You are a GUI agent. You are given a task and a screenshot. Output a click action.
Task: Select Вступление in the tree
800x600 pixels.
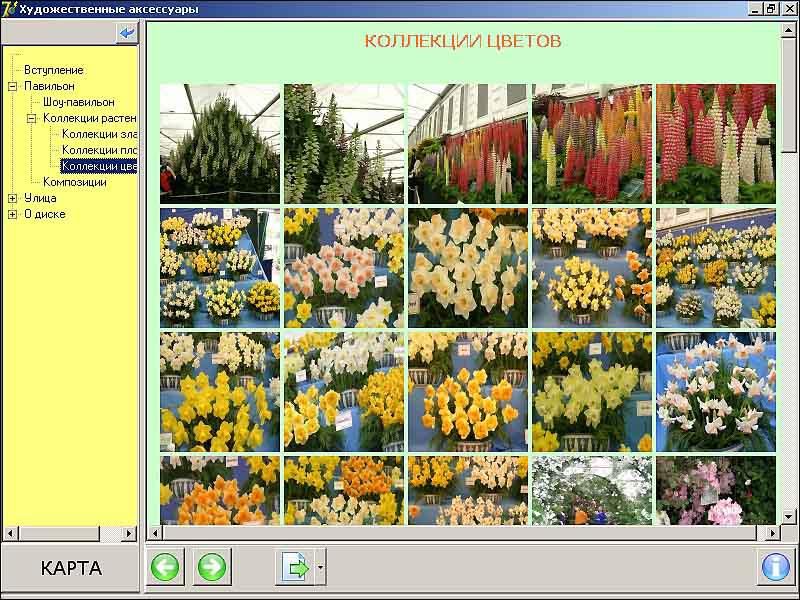[53, 70]
